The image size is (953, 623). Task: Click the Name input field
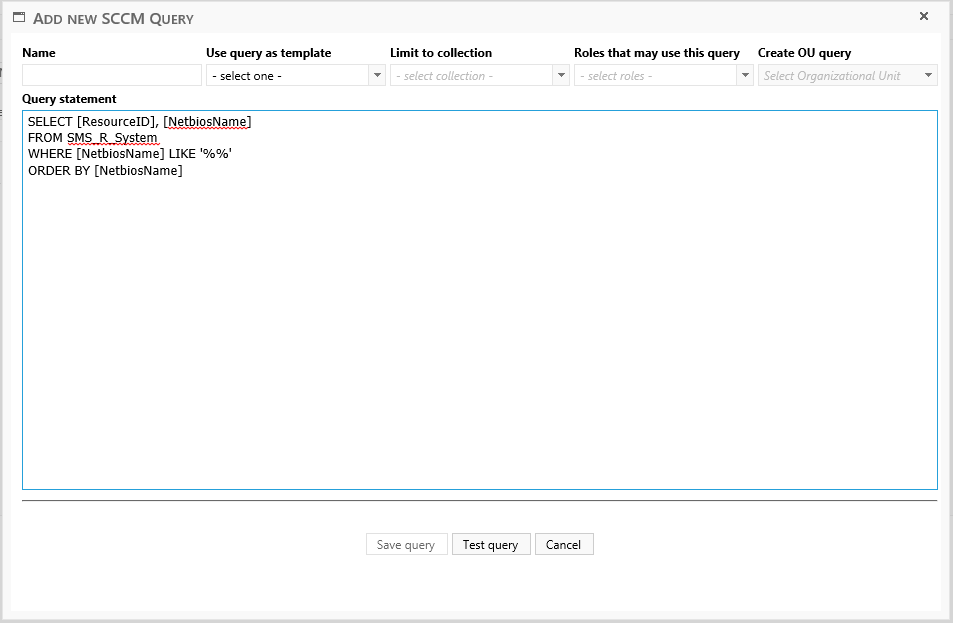pyautogui.click(x=111, y=75)
